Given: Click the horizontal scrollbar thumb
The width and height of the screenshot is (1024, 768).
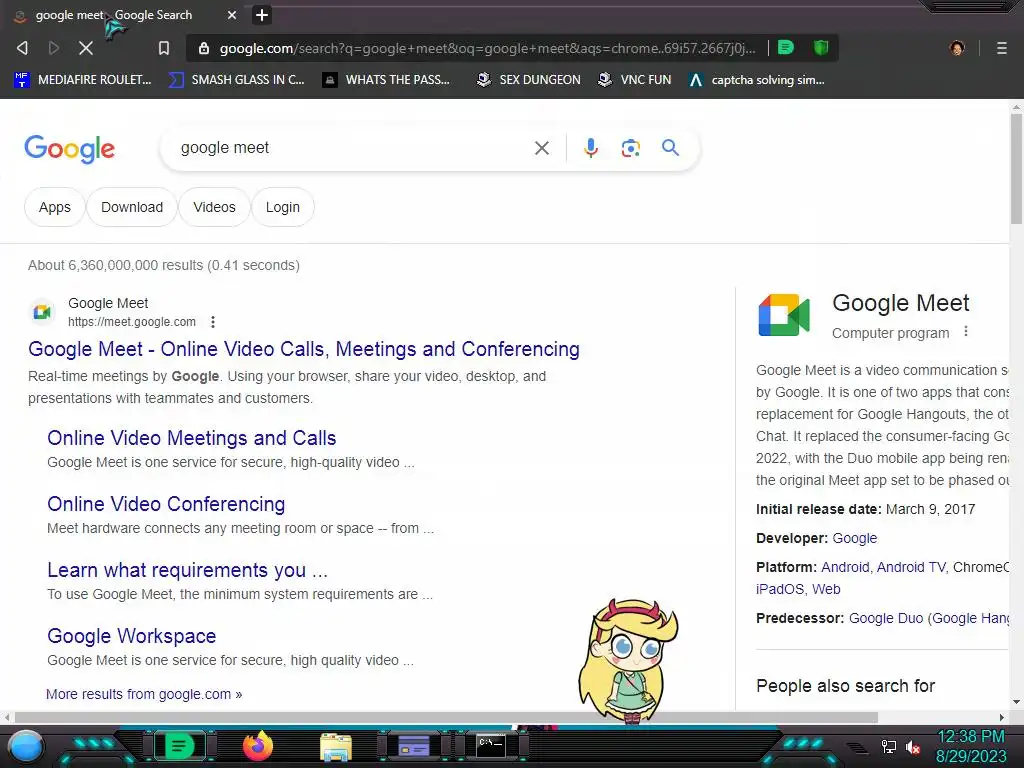Looking at the screenshot, I should pyautogui.click(x=446, y=717).
